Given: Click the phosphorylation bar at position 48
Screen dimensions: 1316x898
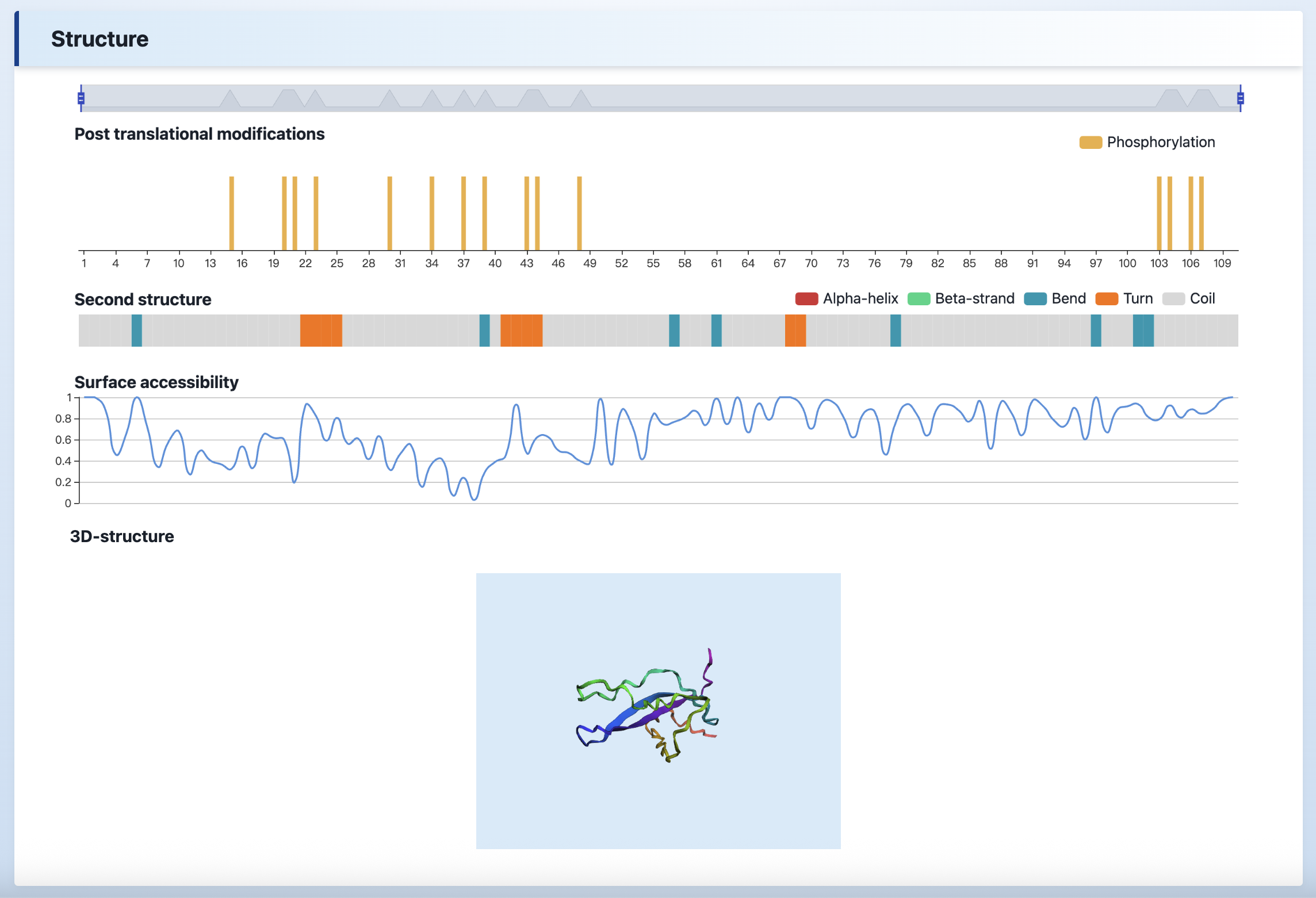Looking at the screenshot, I should click(x=579, y=213).
